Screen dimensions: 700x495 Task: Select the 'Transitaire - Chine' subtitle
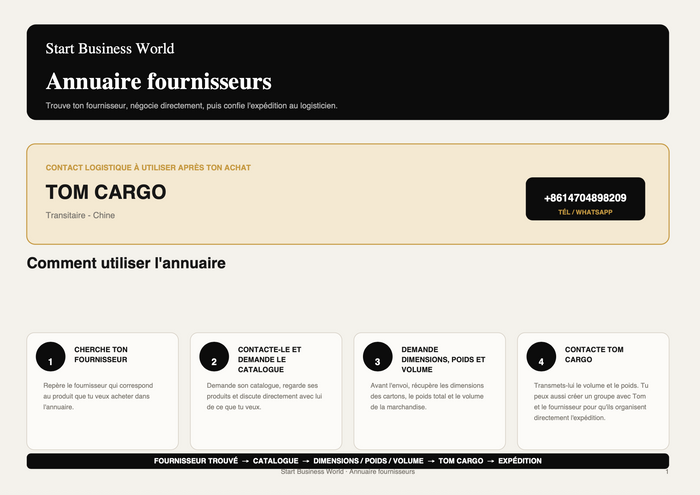point(80,215)
